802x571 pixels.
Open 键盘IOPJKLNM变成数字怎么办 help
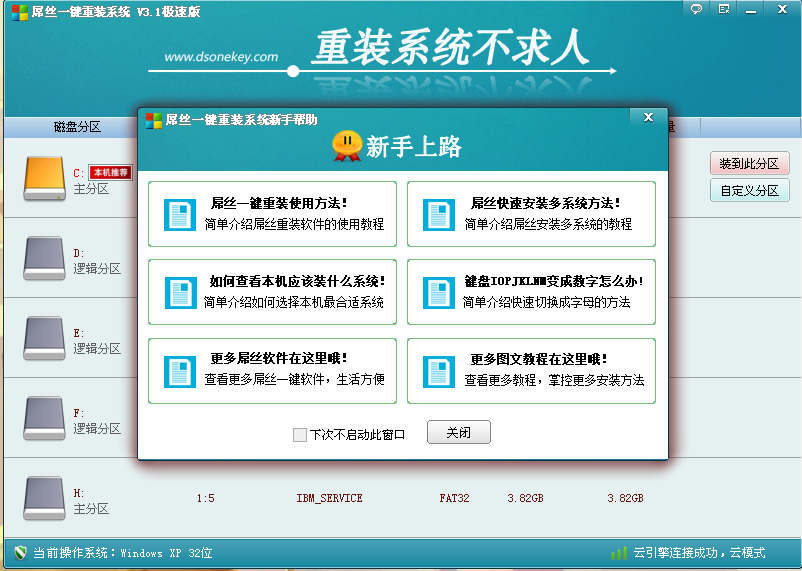[x=531, y=292]
